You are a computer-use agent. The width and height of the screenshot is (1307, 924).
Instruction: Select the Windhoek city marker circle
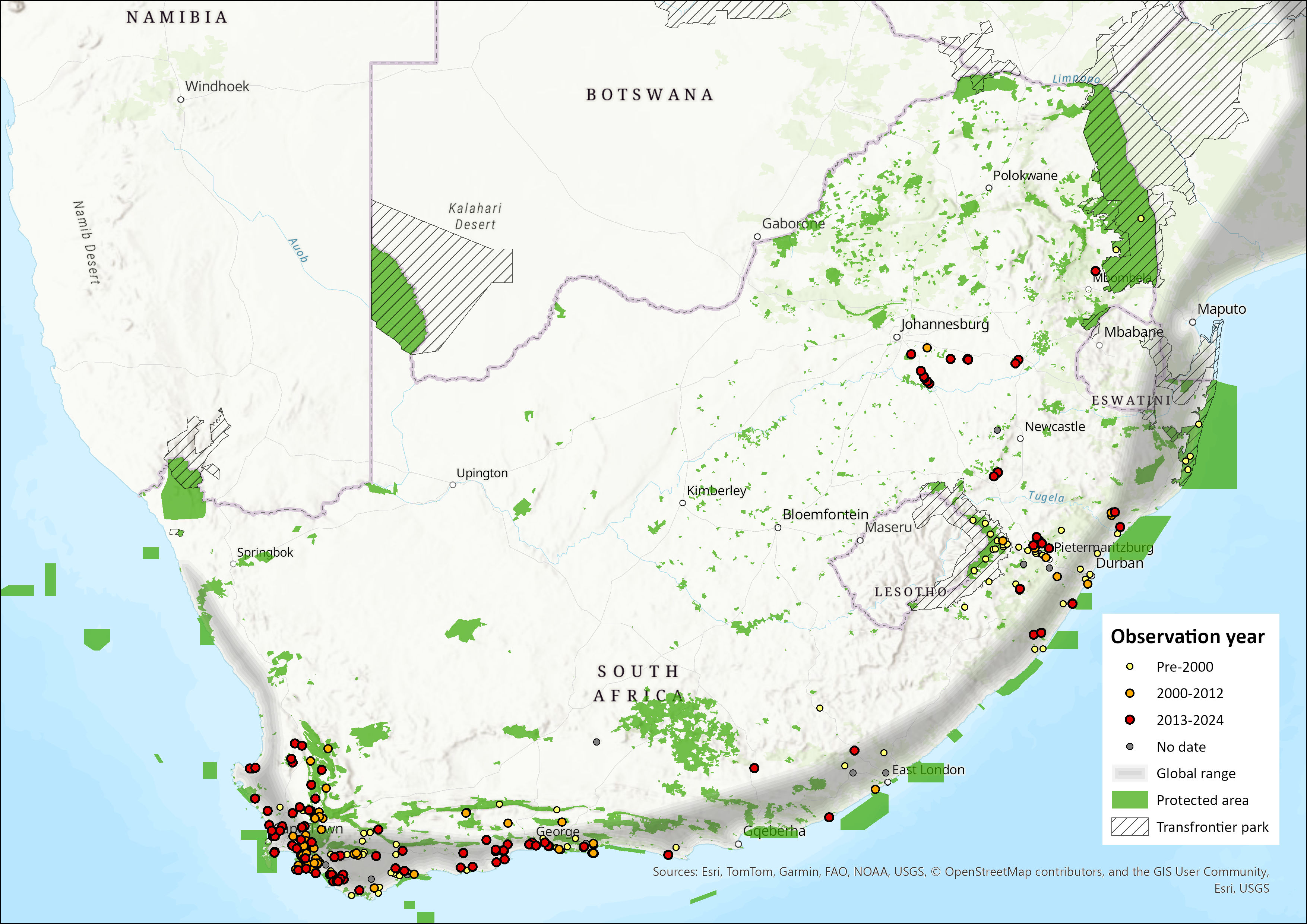181,99
